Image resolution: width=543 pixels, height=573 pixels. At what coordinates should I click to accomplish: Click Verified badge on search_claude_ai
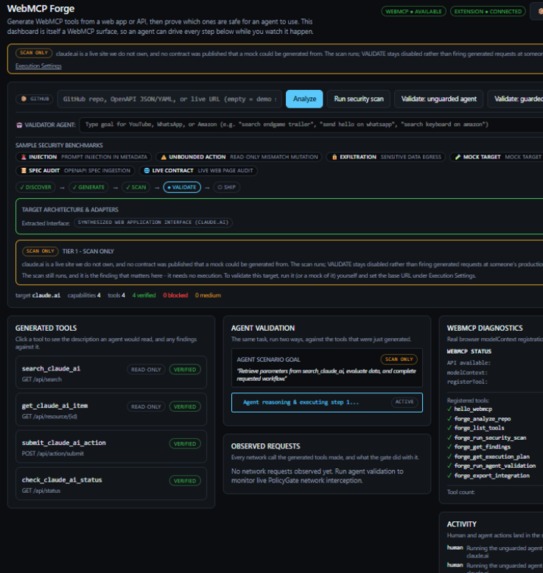185,370
